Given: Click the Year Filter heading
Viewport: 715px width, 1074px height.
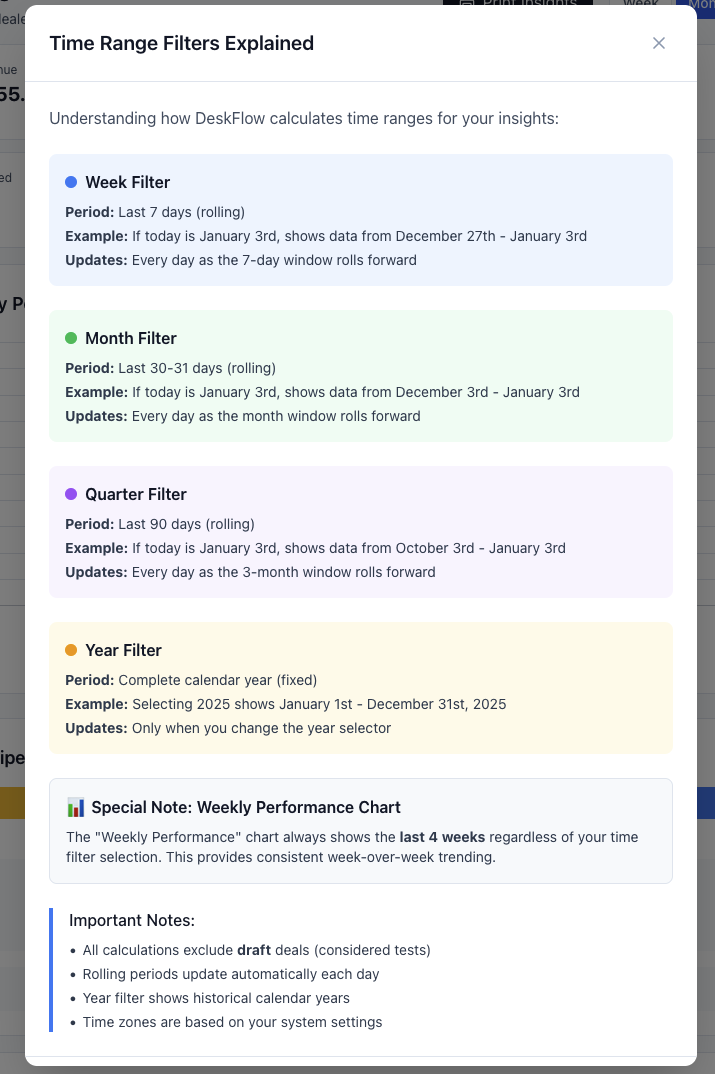Looking at the screenshot, I should pyautogui.click(x=123, y=650).
